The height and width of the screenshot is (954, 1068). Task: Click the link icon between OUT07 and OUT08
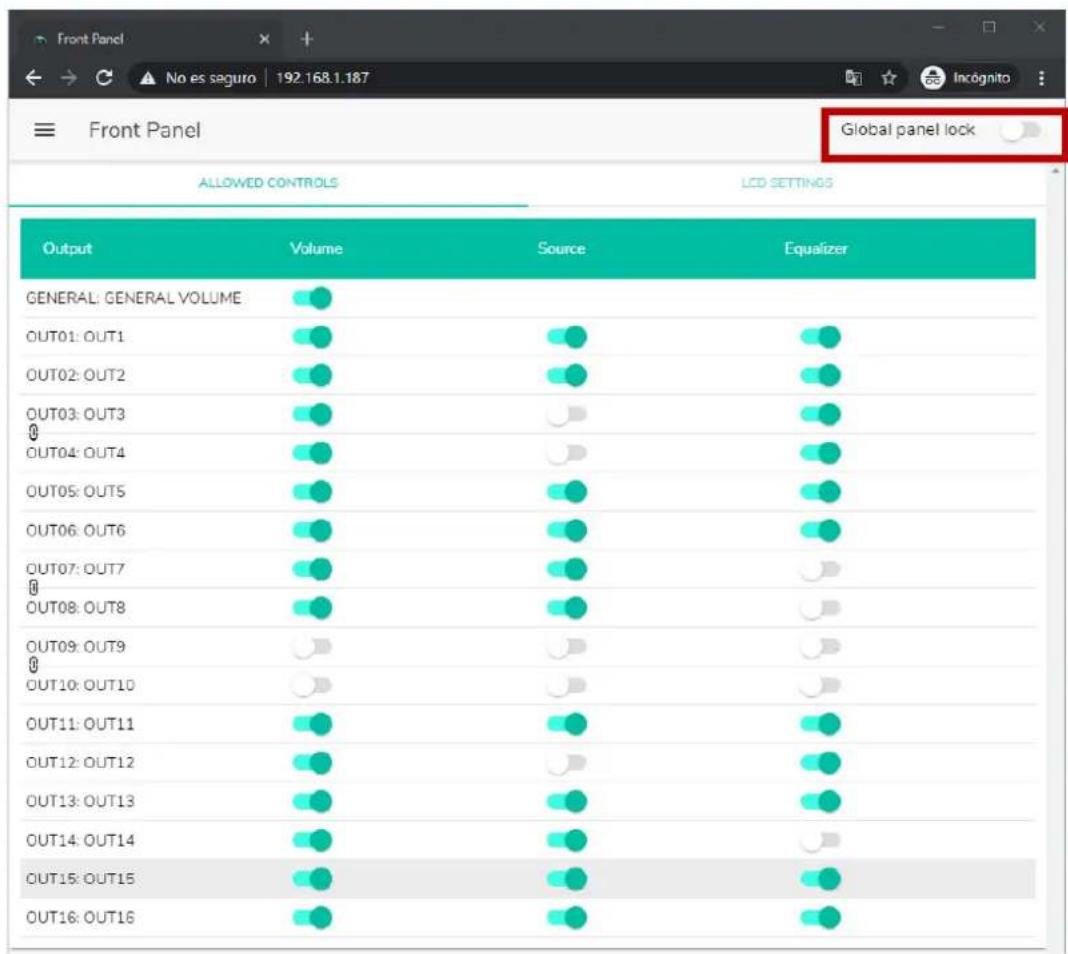click(x=33, y=588)
